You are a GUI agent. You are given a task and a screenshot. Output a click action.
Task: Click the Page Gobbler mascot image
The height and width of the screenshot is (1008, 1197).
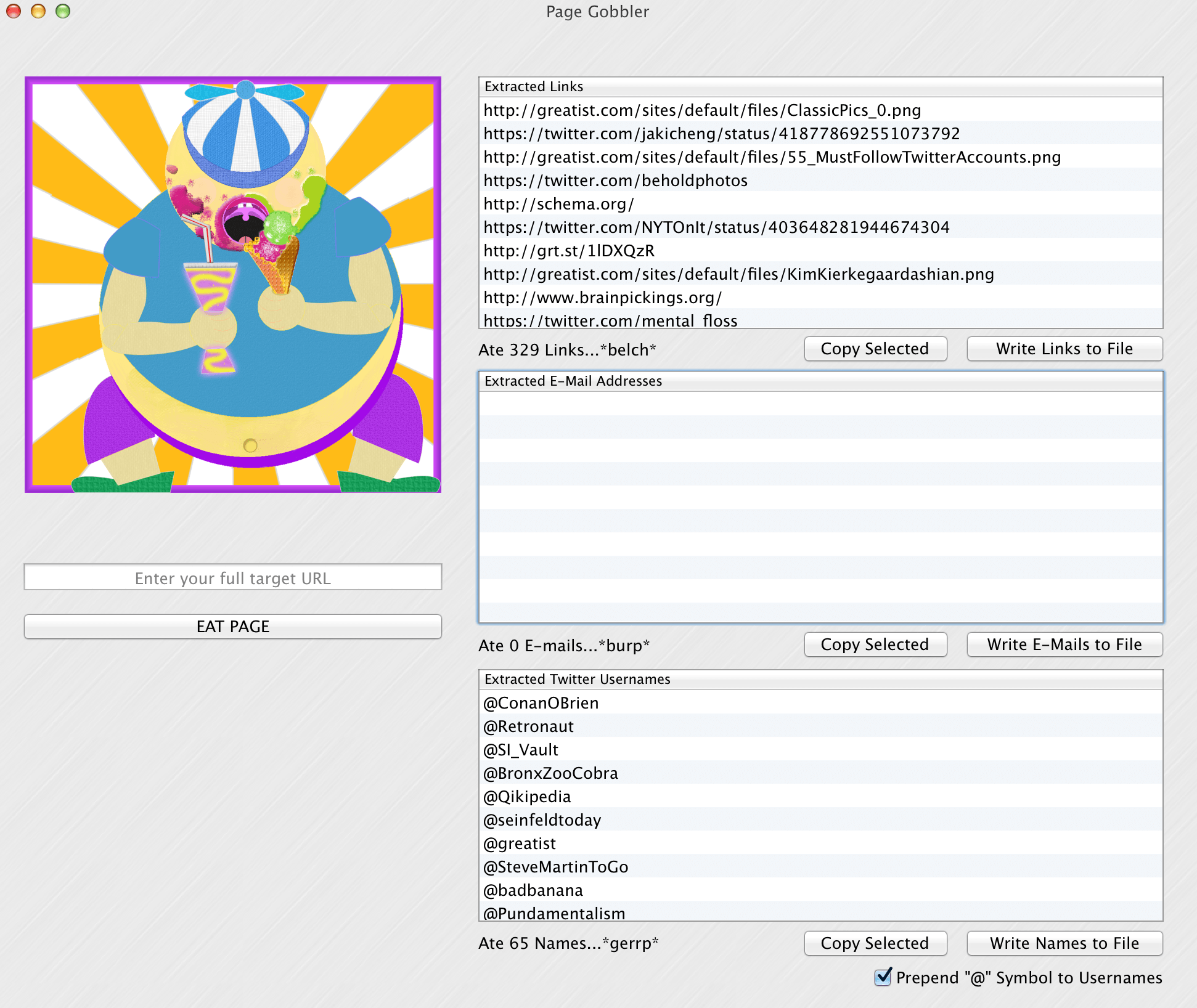pos(232,283)
